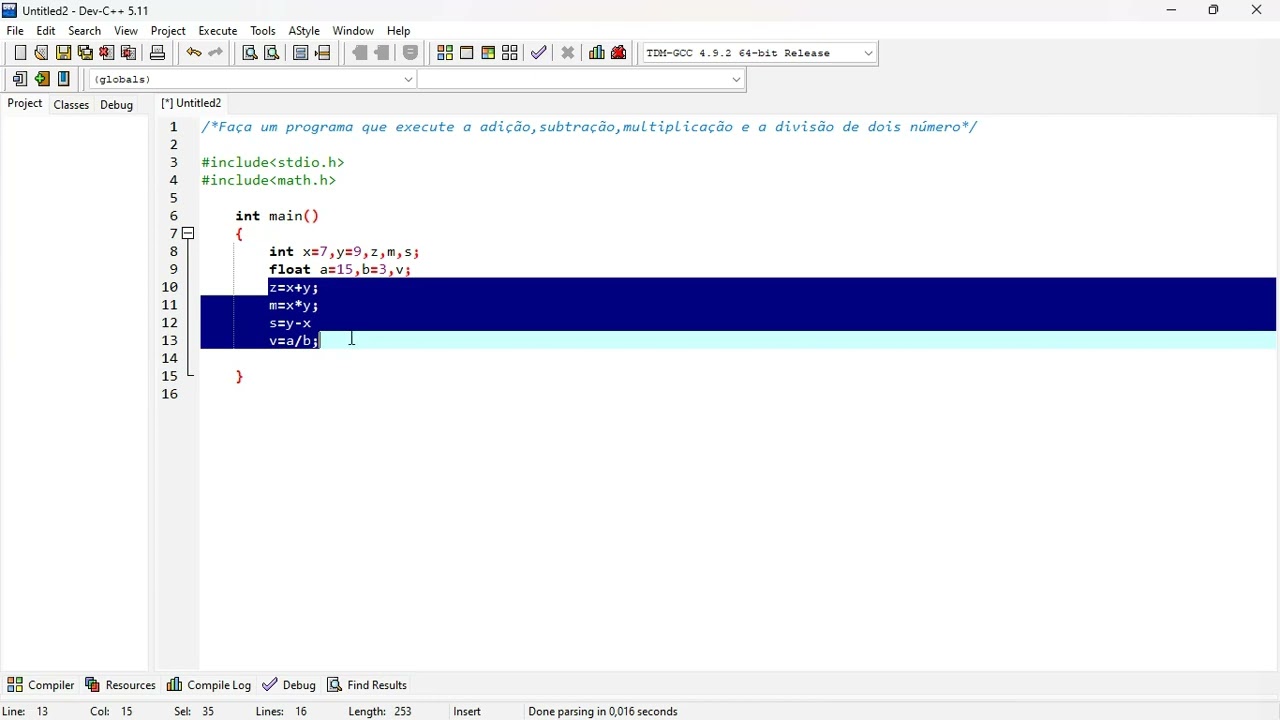
Task: Click the 'Length: 253' status bar entry
Action: point(380,712)
